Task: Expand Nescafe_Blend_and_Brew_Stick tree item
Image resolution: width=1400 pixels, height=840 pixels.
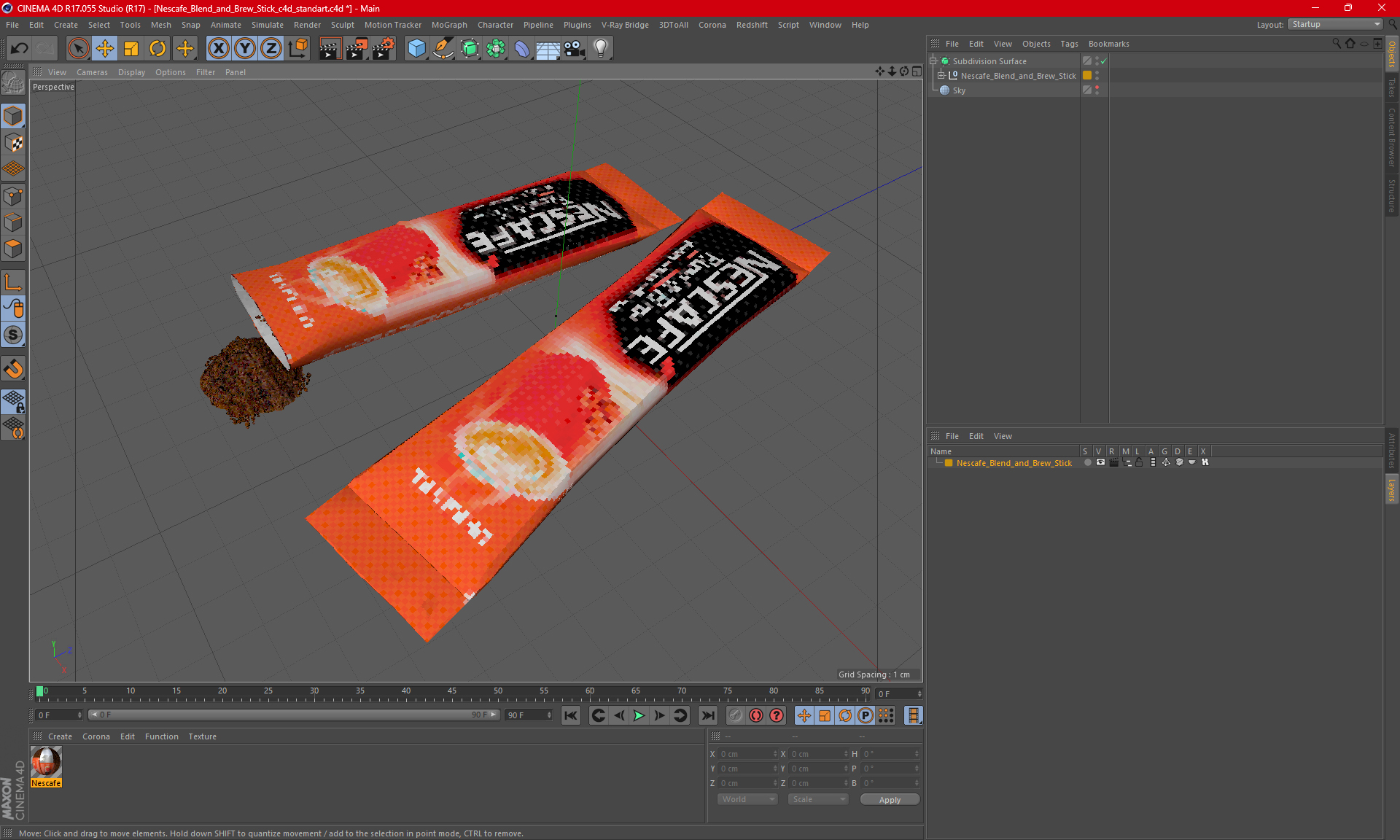Action: pos(941,76)
